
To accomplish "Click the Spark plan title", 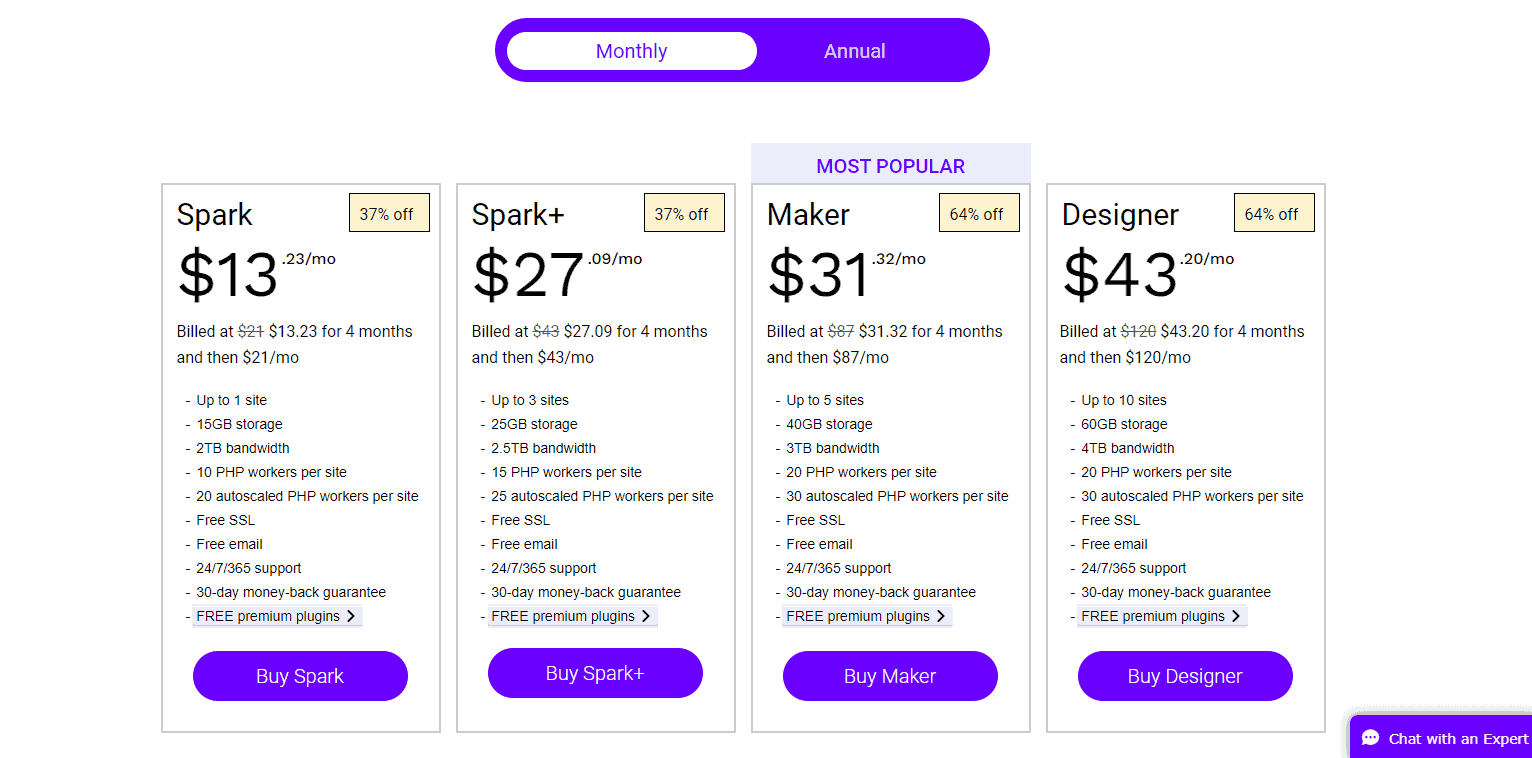I will pyautogui.click(x=214, y=215).
